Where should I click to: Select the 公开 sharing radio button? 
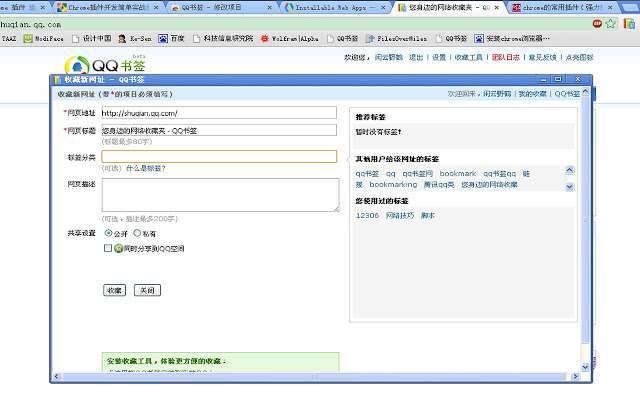point(108,233)
